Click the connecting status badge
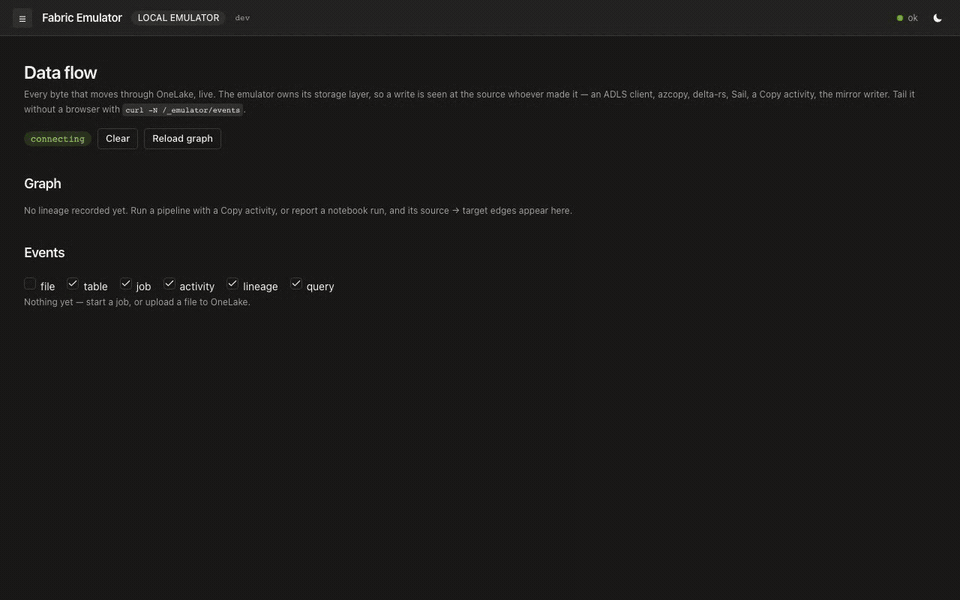The image size is (960, 600). [x=58, y=139]
